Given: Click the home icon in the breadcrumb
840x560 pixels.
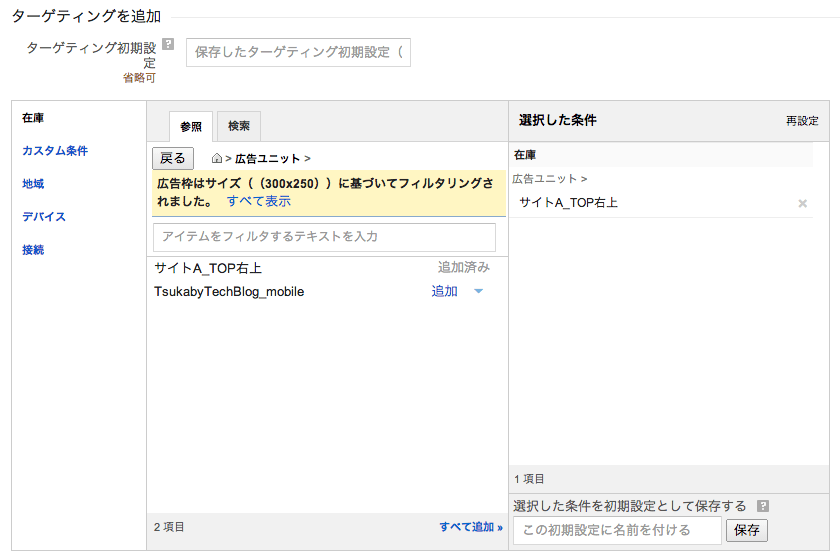Looking at the screenshot, I should [x=216, y=158].
